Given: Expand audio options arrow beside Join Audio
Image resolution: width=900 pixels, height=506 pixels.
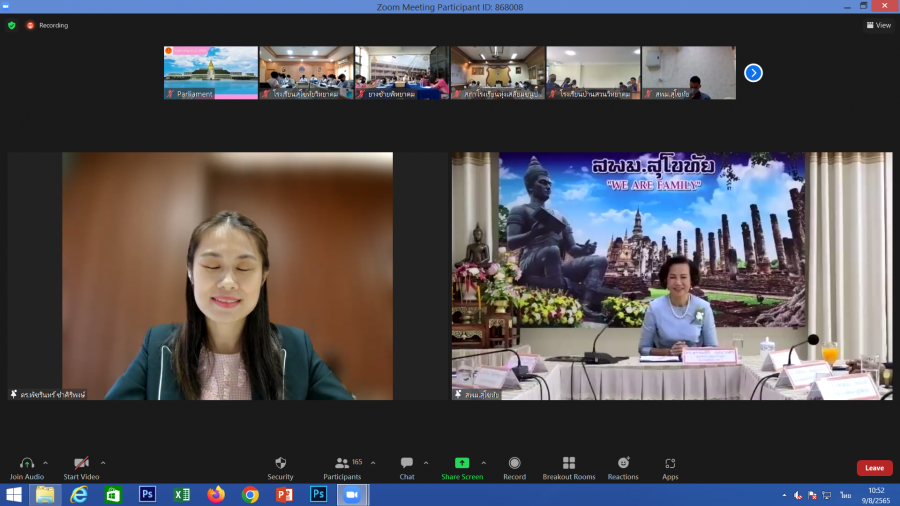Looking at the screenshot, I should click(x=48, y=463).
